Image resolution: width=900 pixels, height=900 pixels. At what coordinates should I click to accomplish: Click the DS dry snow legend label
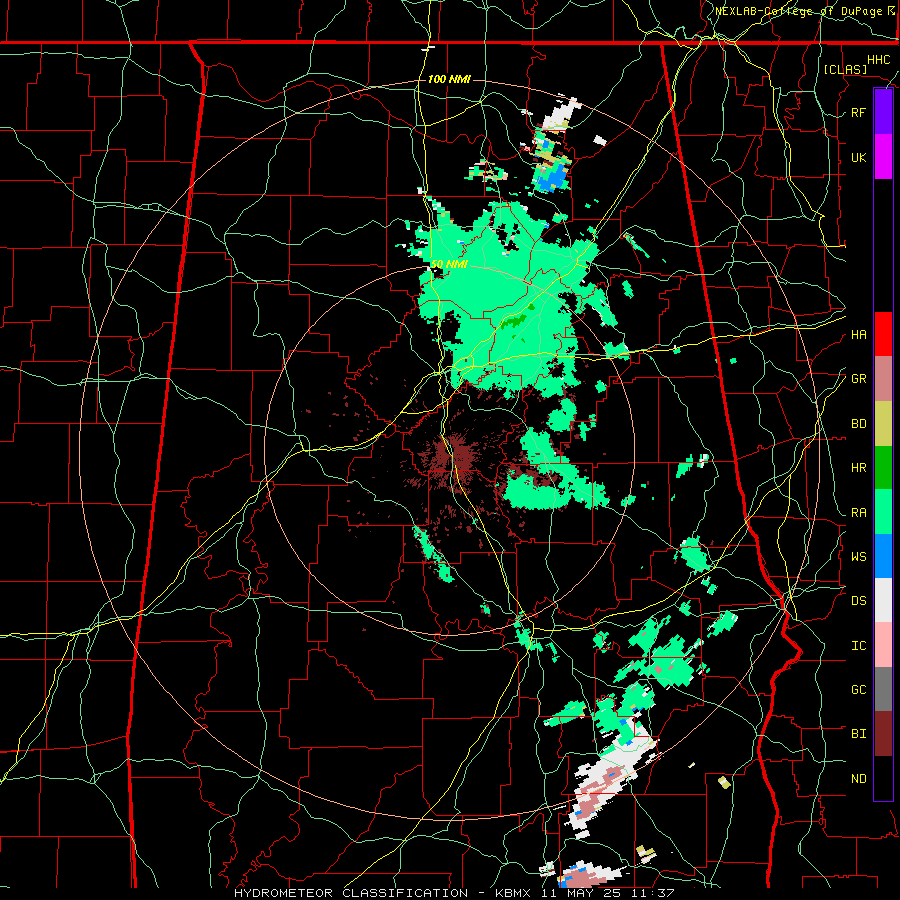(x=859, y=601)
